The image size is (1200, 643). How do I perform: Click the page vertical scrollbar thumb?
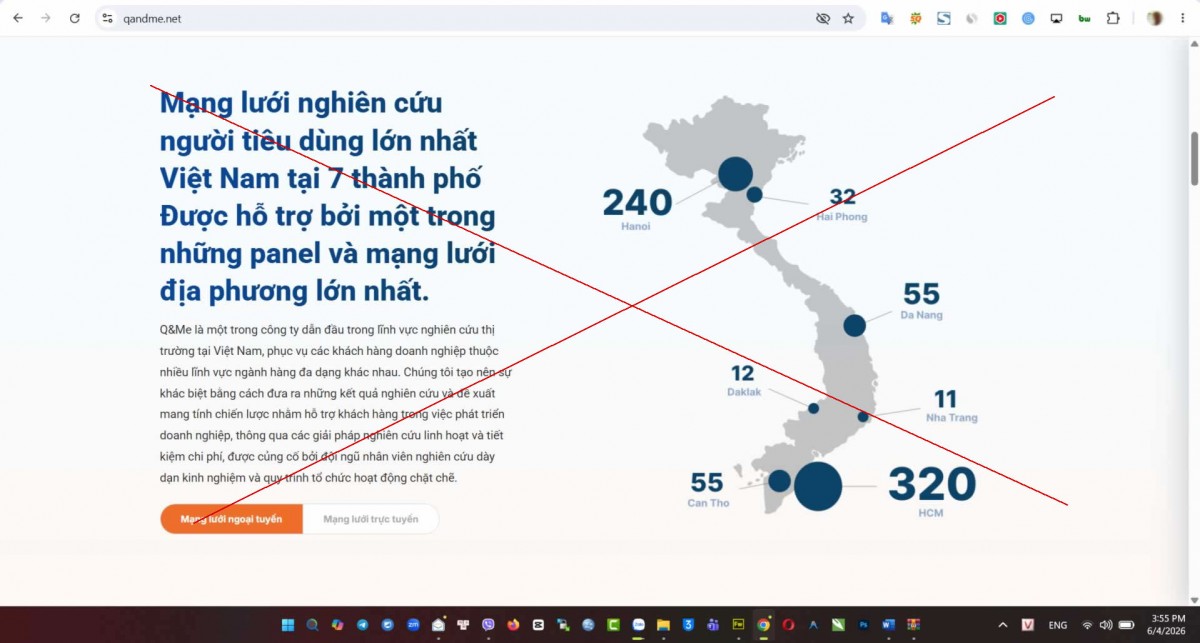(x=1192, y=157)
